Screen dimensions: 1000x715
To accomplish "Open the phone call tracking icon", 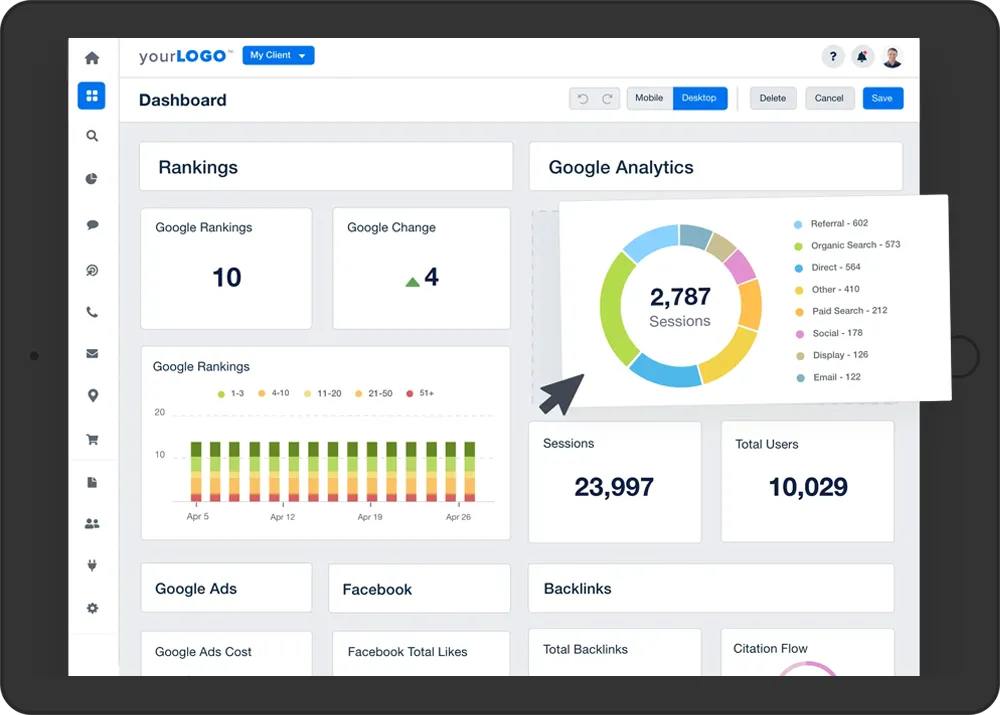I will (92, 312).
